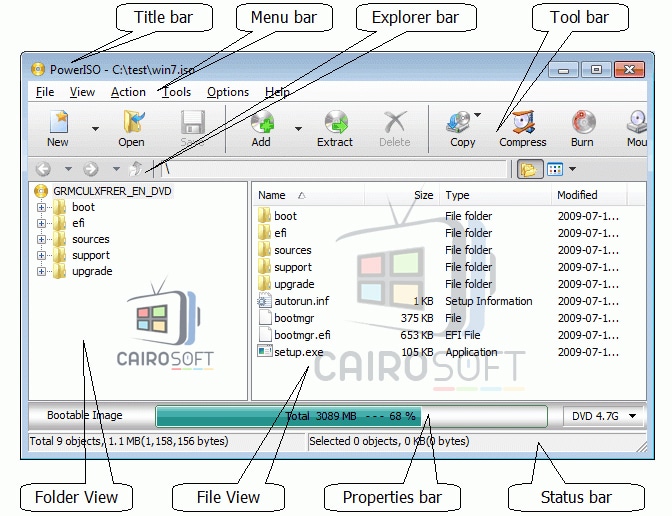Select support folder icon in file list
672x516 pixels.
(264, 267)
